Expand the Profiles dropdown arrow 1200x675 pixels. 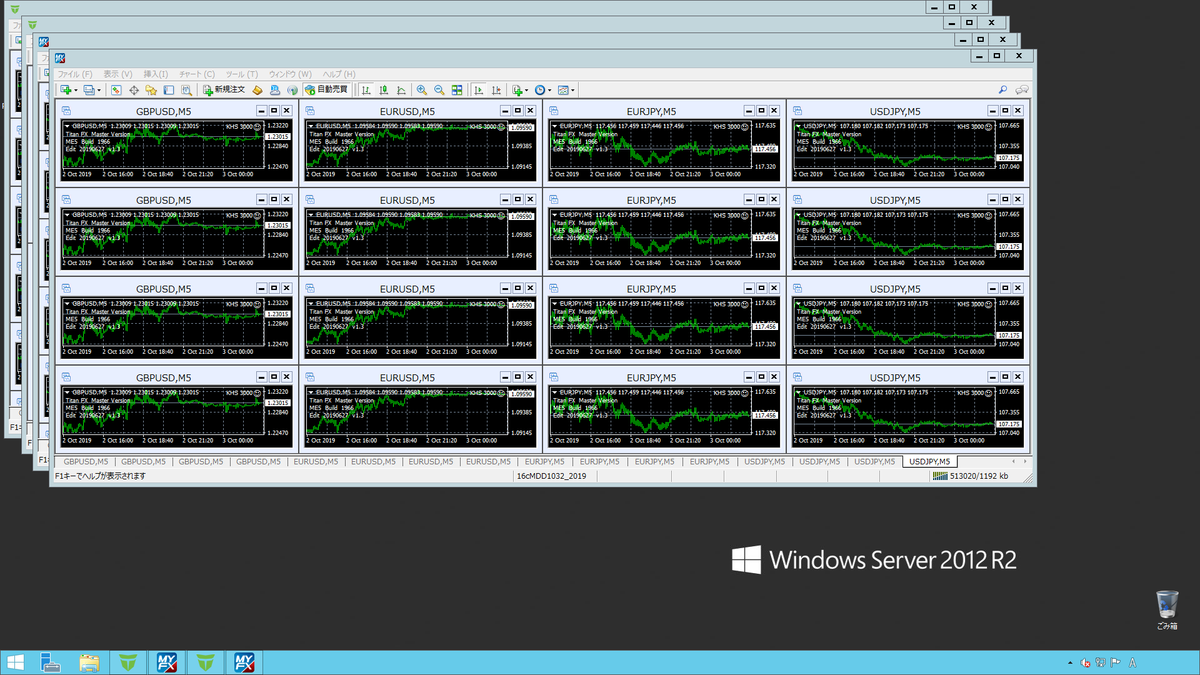pos(99,90)
